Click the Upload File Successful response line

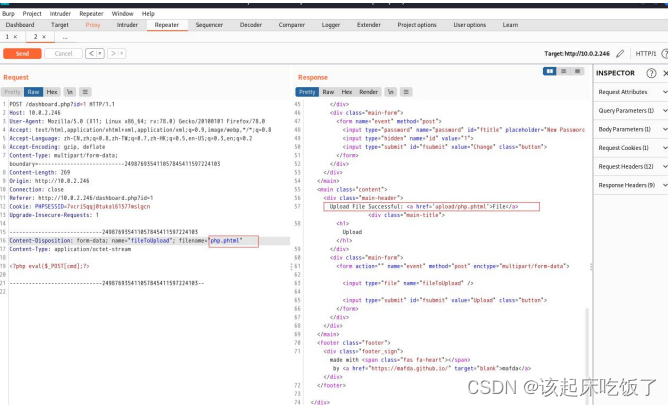coord(424,206)
